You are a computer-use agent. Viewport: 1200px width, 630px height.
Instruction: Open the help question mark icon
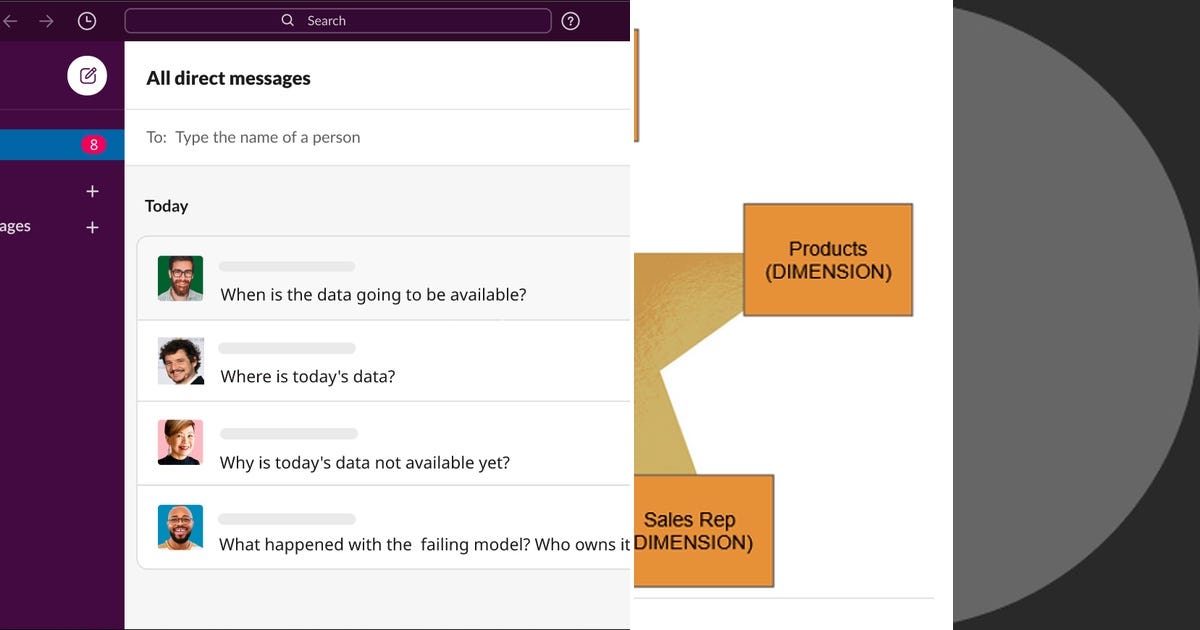coord(570,21)
